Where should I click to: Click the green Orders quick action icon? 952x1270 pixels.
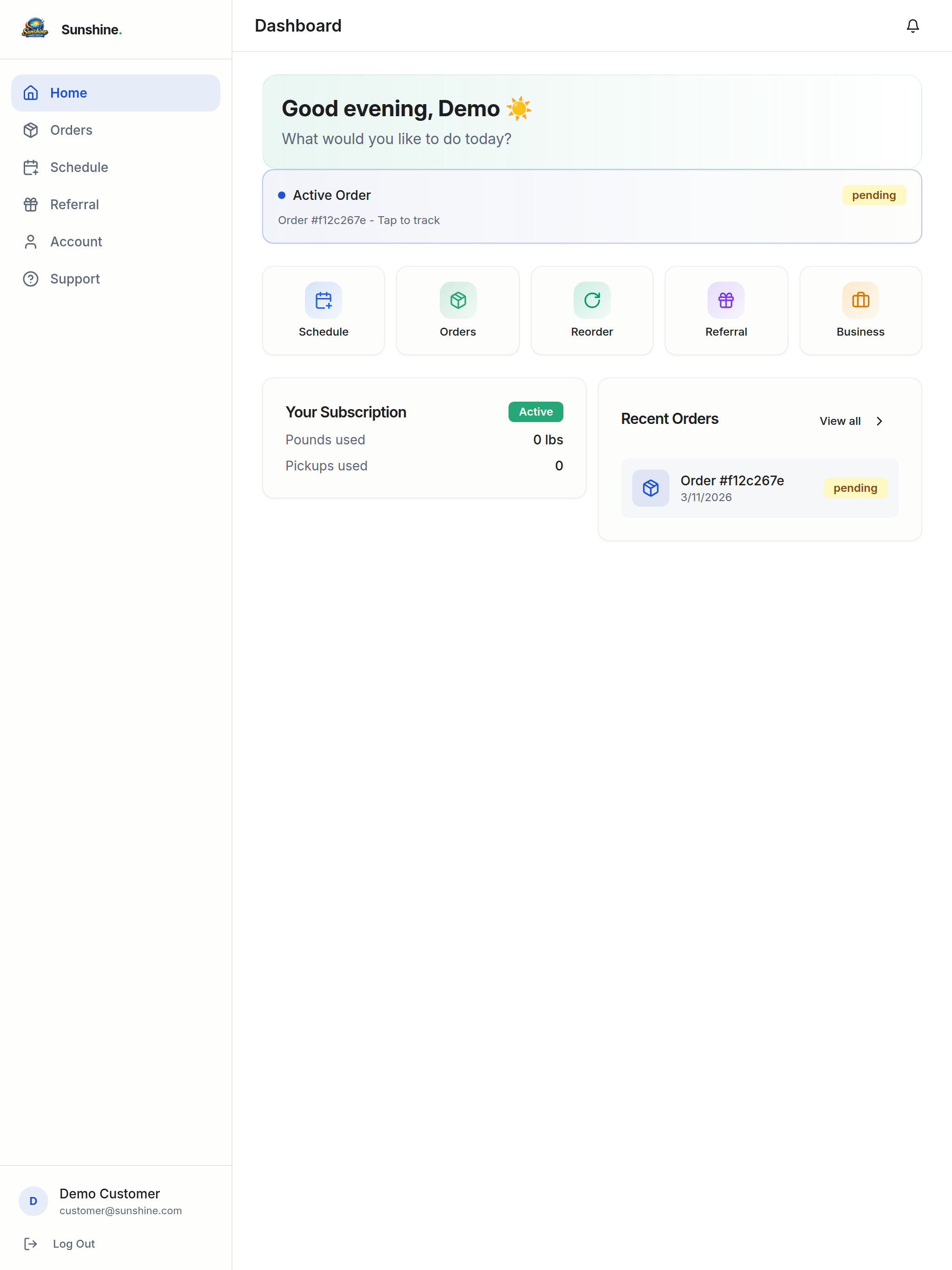tap(457, 300)
